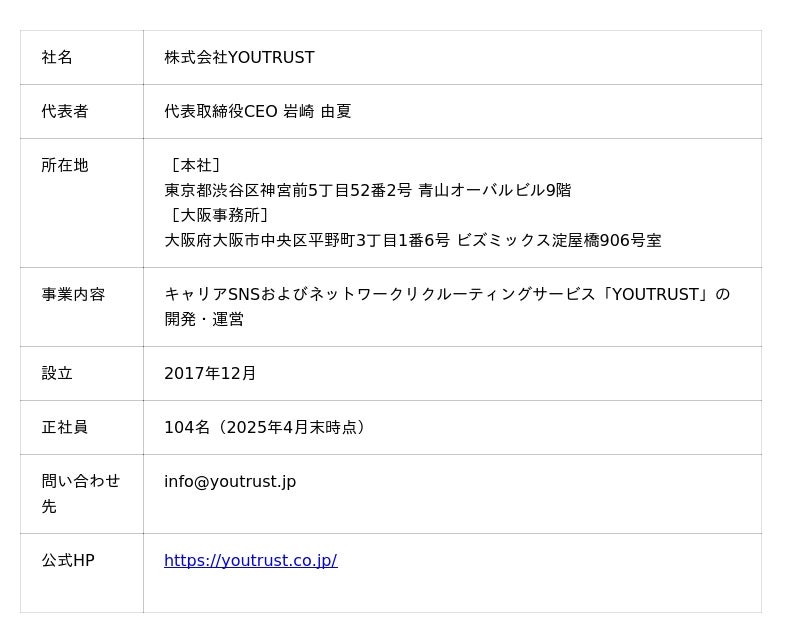Screen dimensions: 800x643
Task: Click the キャリアSNS business description line
Action: click(446, 295)
